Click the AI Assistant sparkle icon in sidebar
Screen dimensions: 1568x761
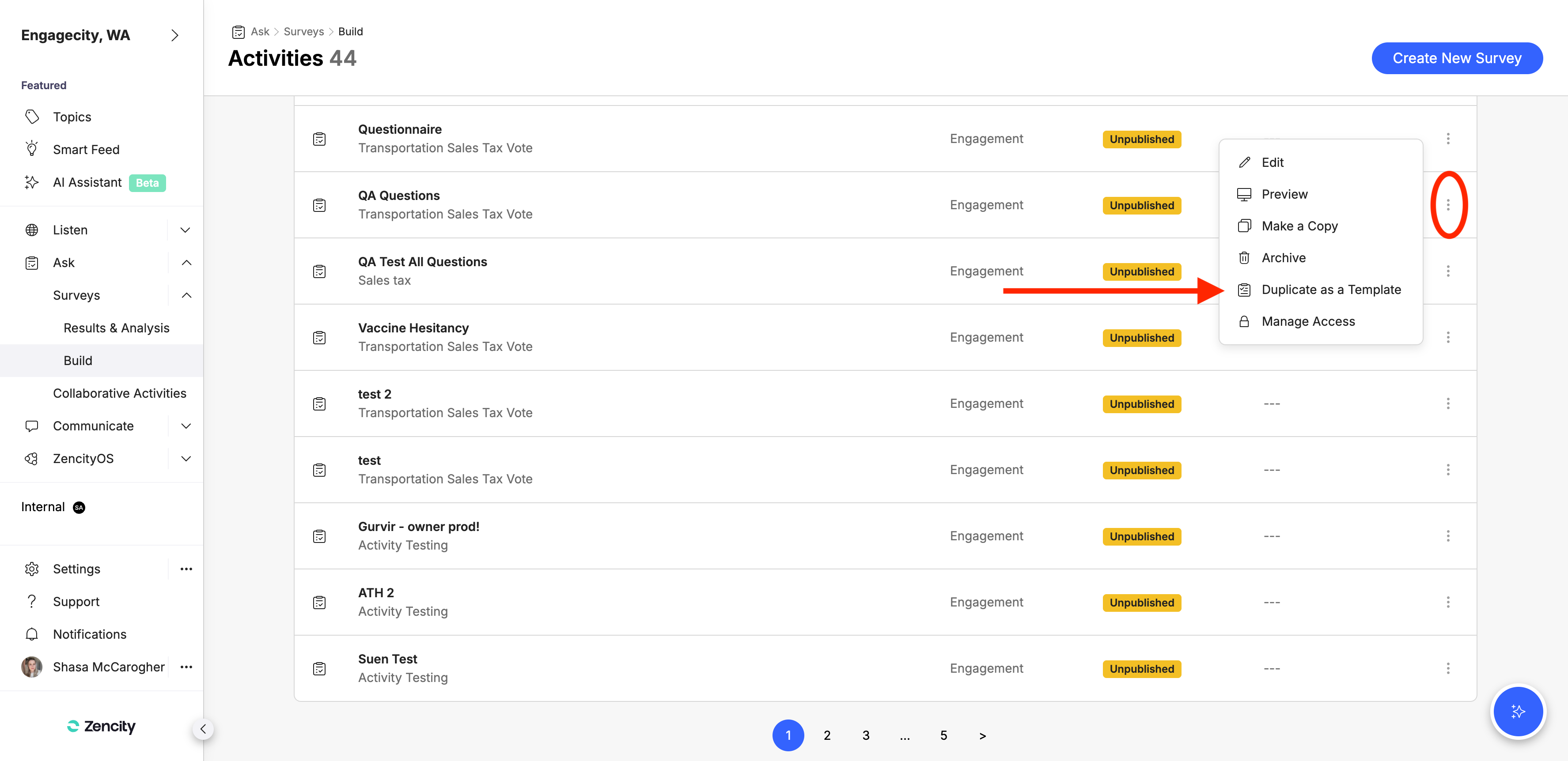click(x=32, y=182)
